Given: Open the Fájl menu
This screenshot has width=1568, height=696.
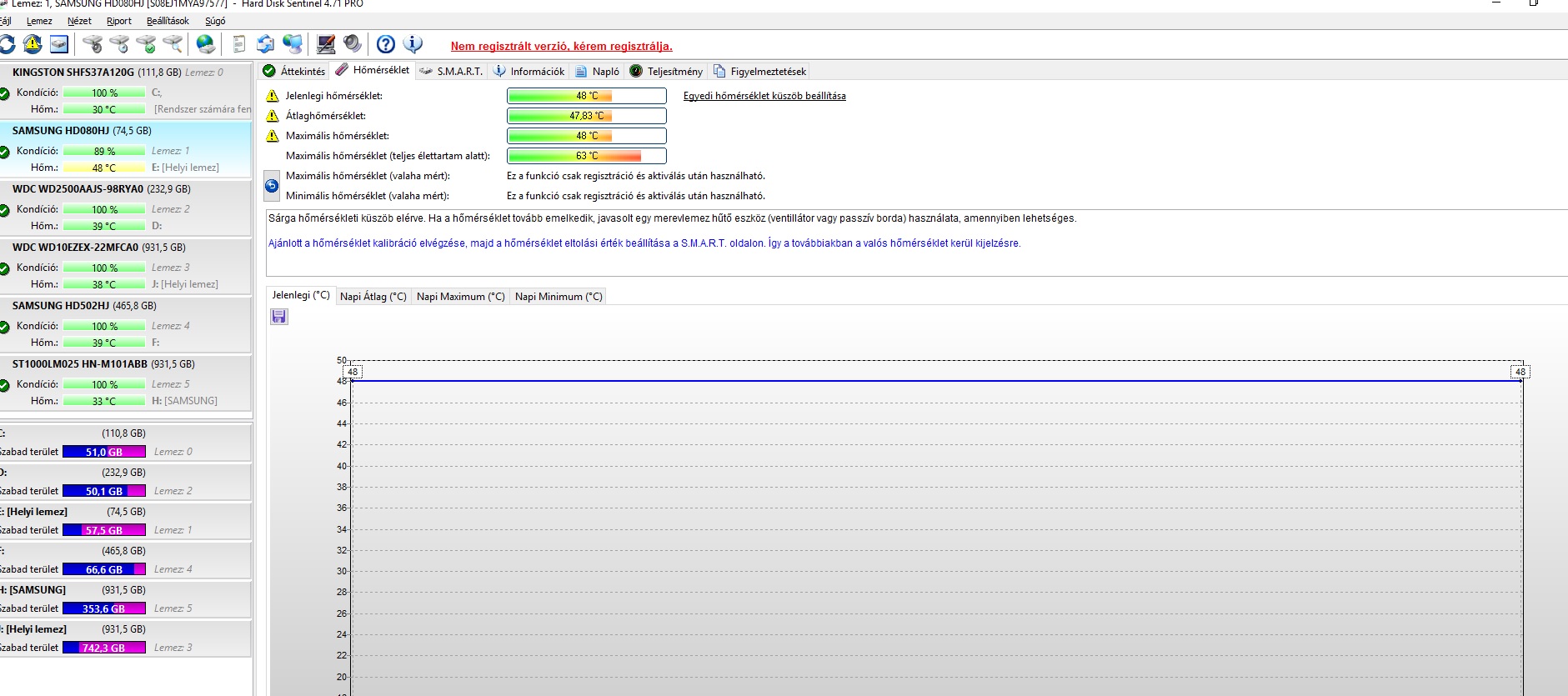Looking at the screenshot, I should tap(5, 21).
